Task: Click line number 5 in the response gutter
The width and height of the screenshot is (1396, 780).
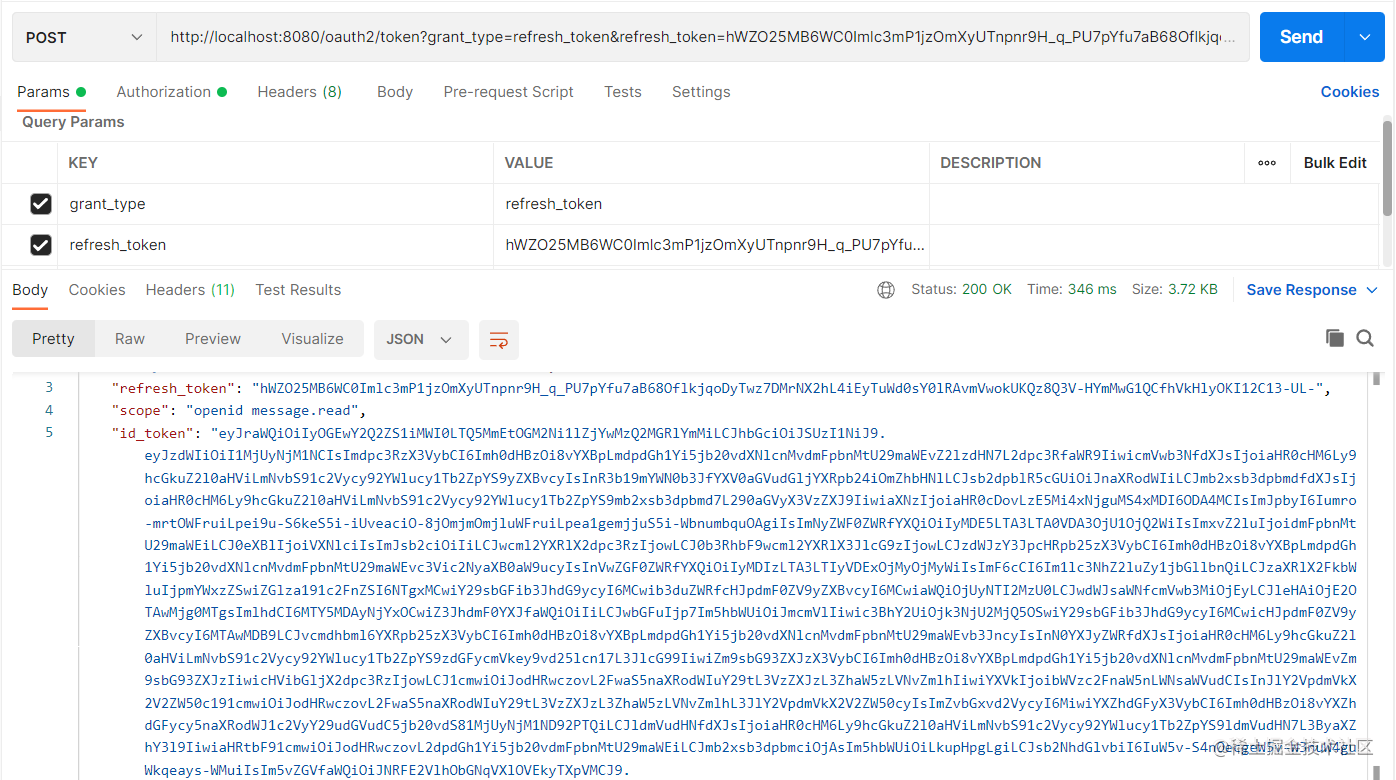Action: pyautogui.click(x=49, y=433)
